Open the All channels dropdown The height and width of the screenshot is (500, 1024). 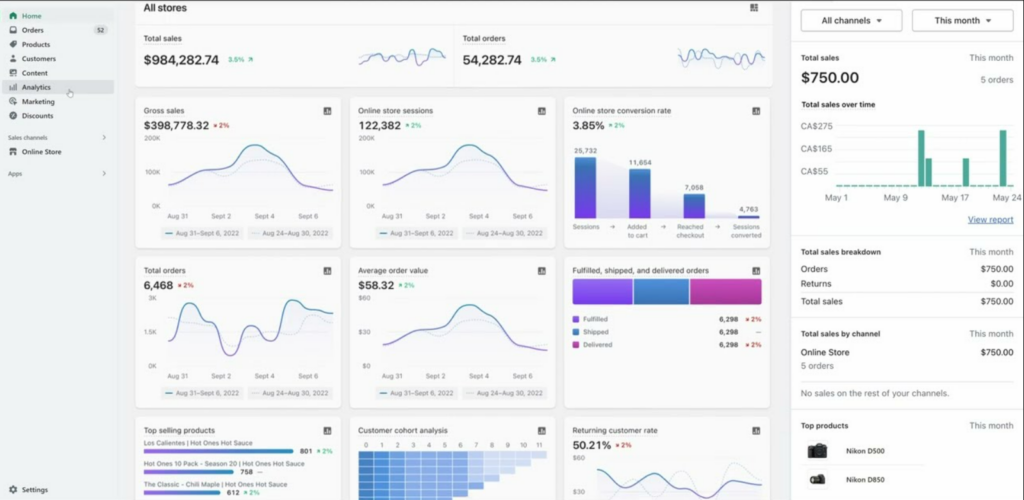pos(852,20)
